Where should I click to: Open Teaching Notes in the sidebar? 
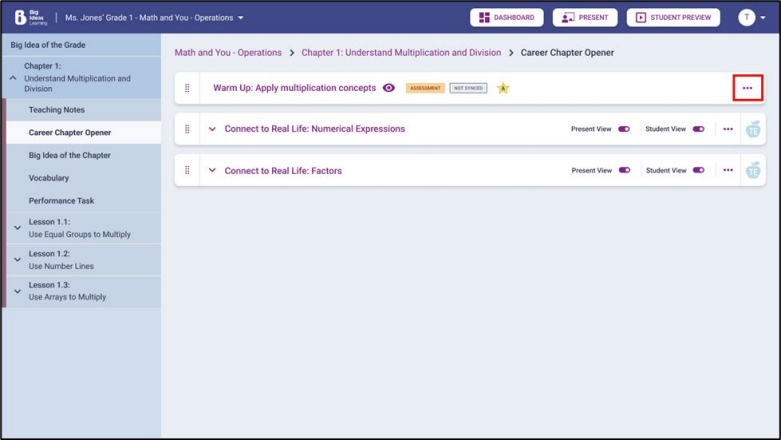coord(56,110)
